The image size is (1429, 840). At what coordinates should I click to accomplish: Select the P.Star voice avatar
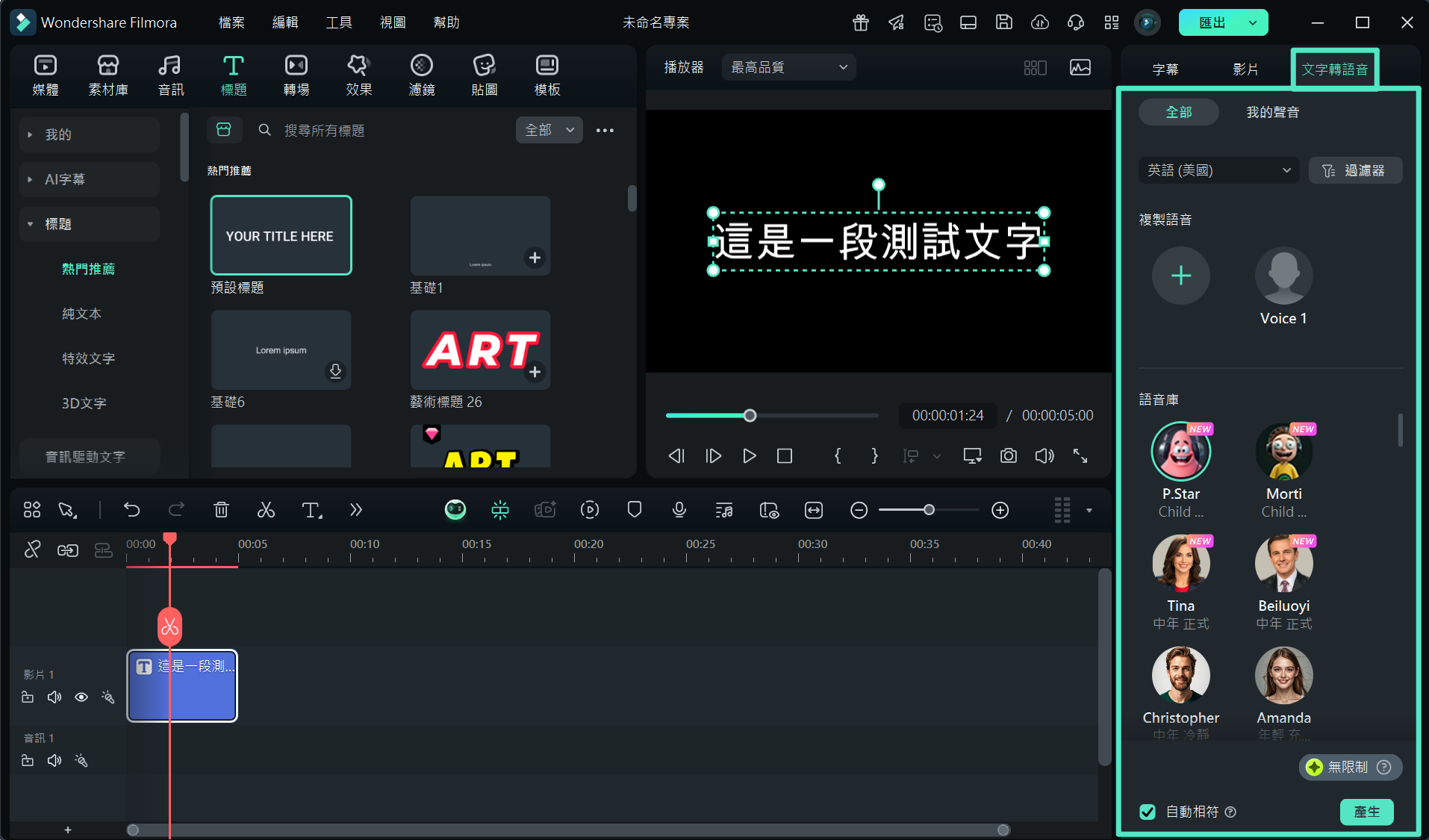1181,451
